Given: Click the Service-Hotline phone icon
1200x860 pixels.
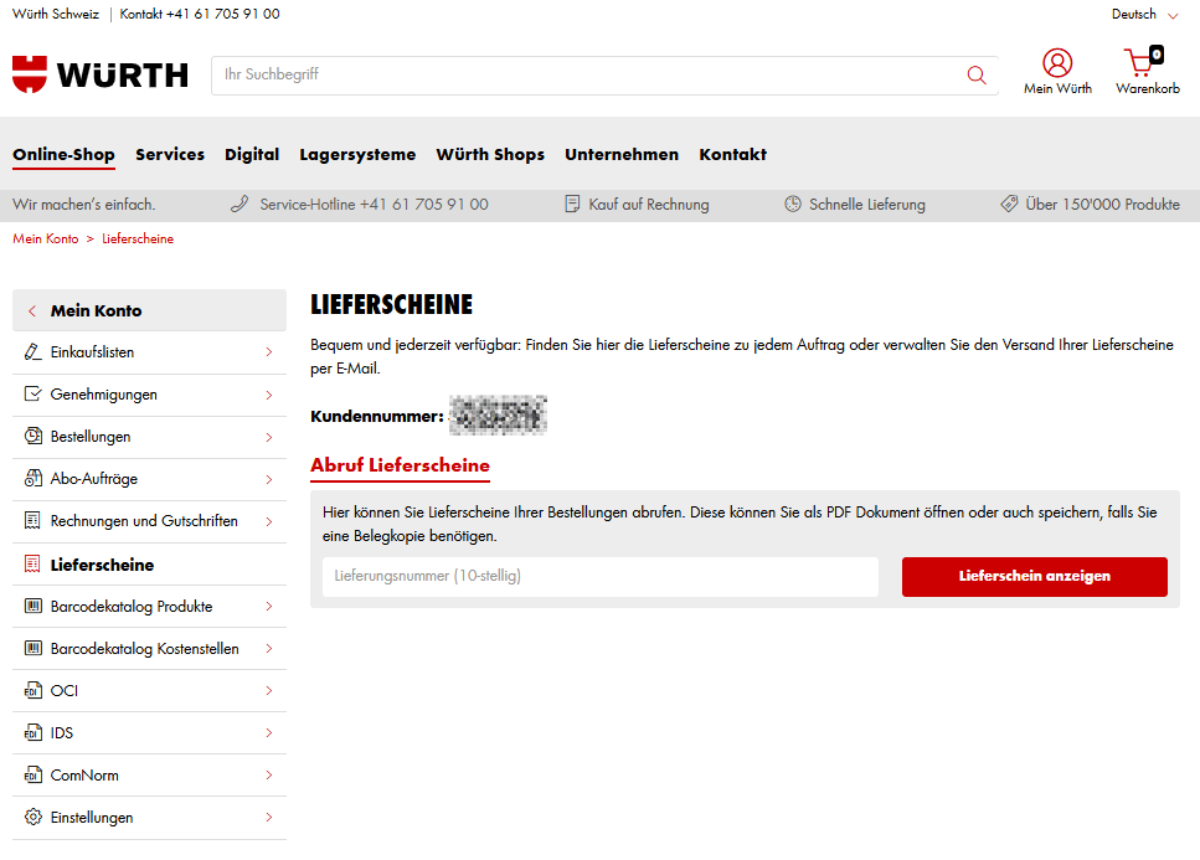Looking at the screenshot, I should click(x=239, y=204).
